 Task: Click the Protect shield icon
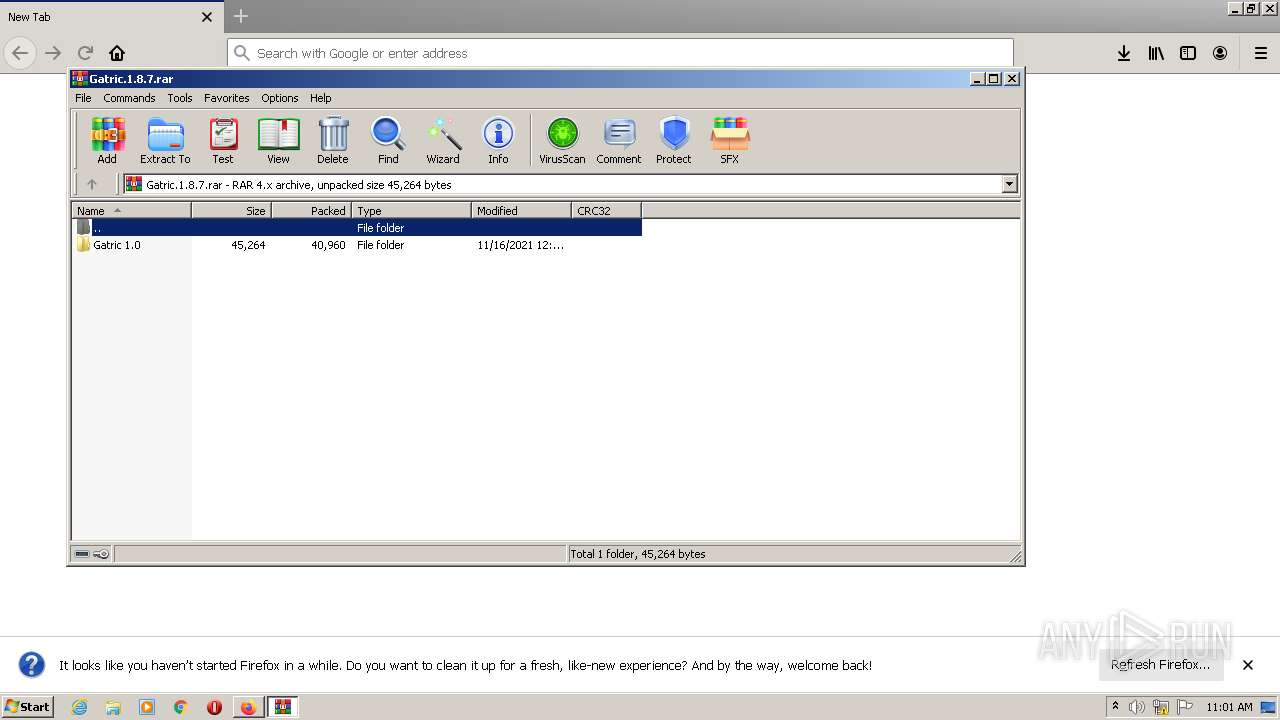pyautogui.click(x=674, y=140)
